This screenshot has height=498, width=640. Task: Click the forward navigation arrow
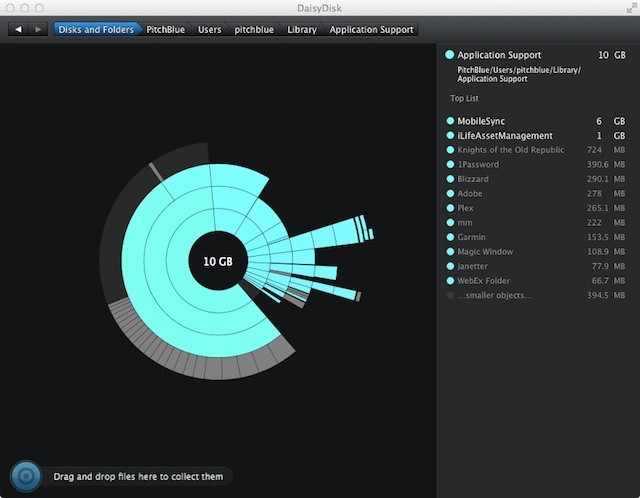[38, 30]
